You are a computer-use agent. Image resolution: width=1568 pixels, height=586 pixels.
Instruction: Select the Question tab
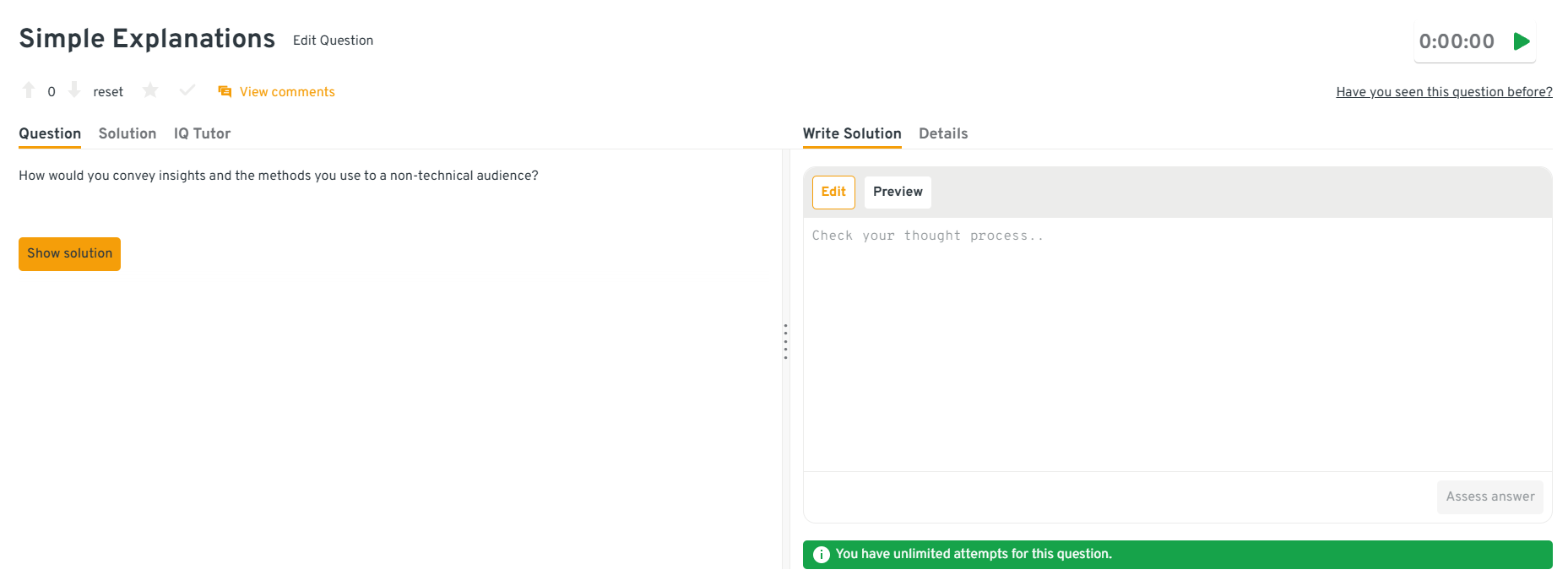click(50, 133)
